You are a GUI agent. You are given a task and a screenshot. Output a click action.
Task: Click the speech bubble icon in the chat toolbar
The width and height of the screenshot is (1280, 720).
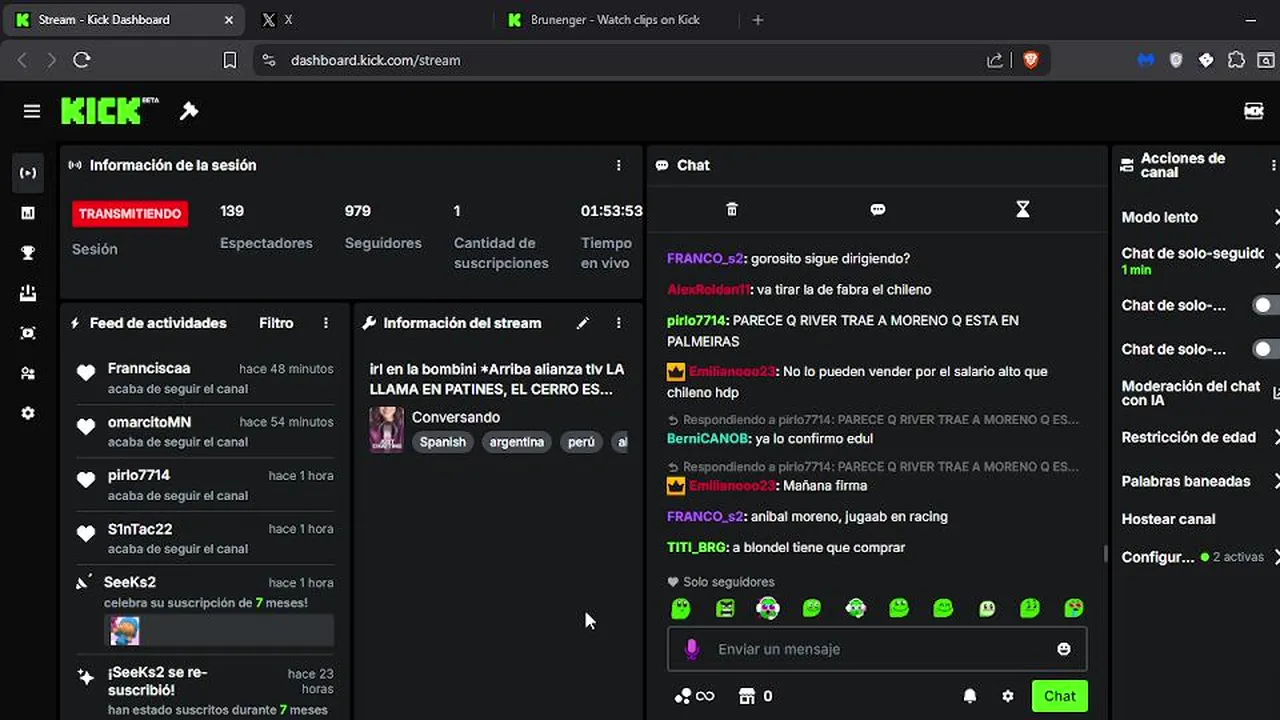[878, 209]
